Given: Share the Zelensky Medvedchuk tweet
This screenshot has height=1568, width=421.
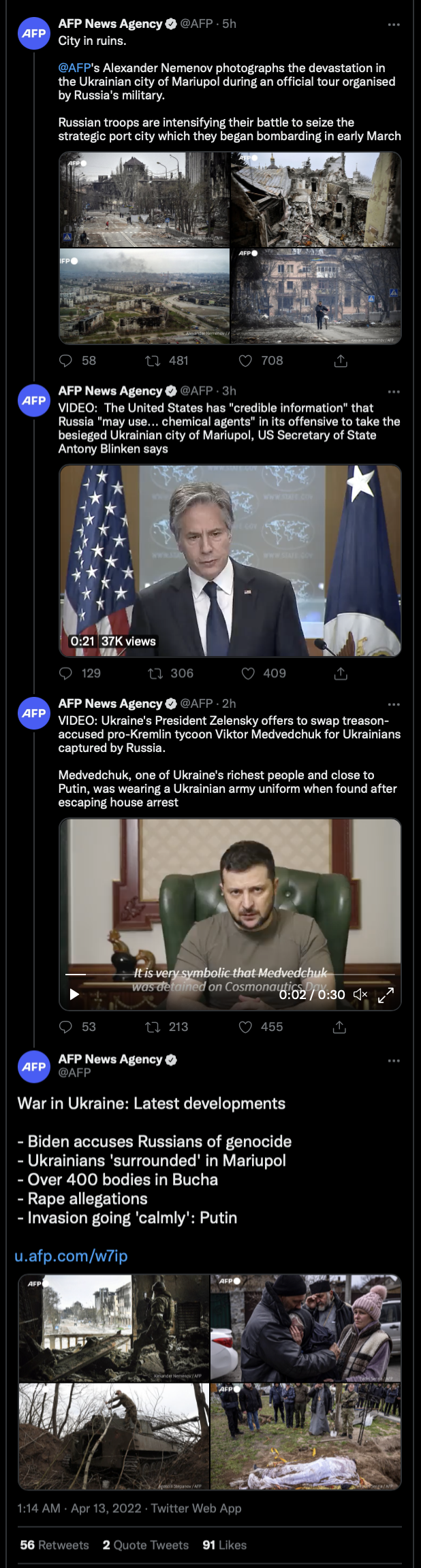Looking at the screenshot, I should [x=339, y=1027].
